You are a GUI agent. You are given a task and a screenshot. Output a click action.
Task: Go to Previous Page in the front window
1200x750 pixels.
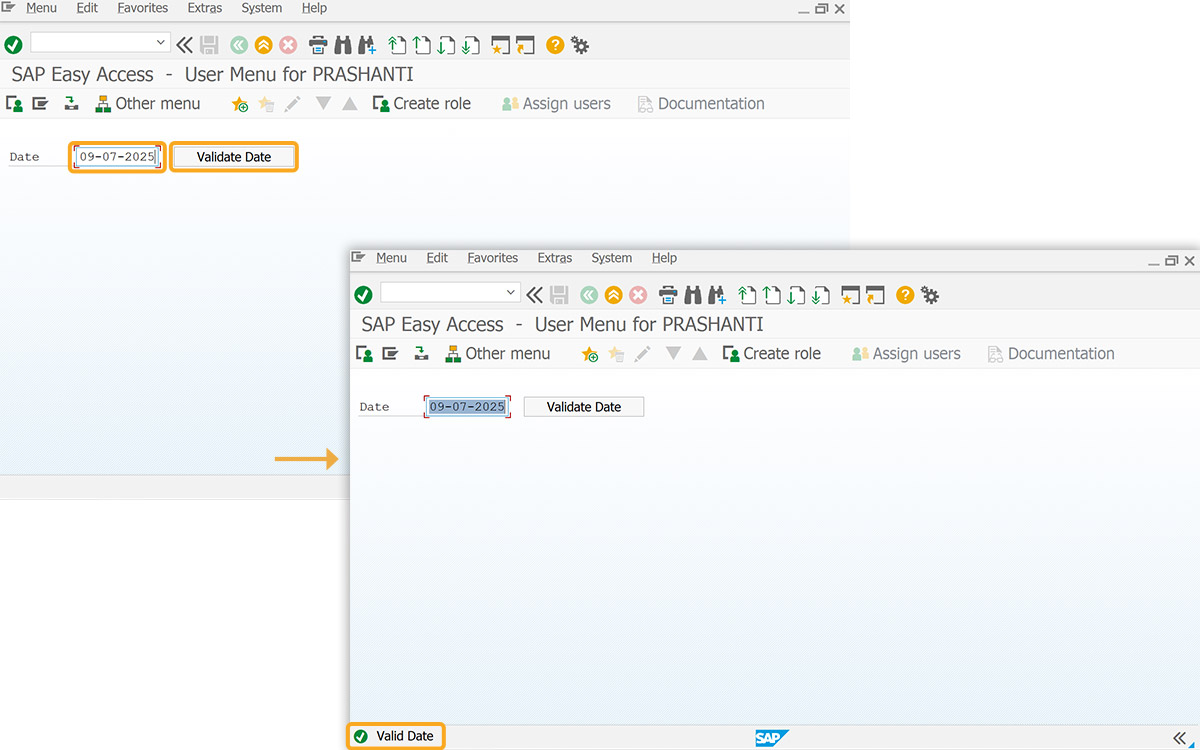[x=770, y=295]
